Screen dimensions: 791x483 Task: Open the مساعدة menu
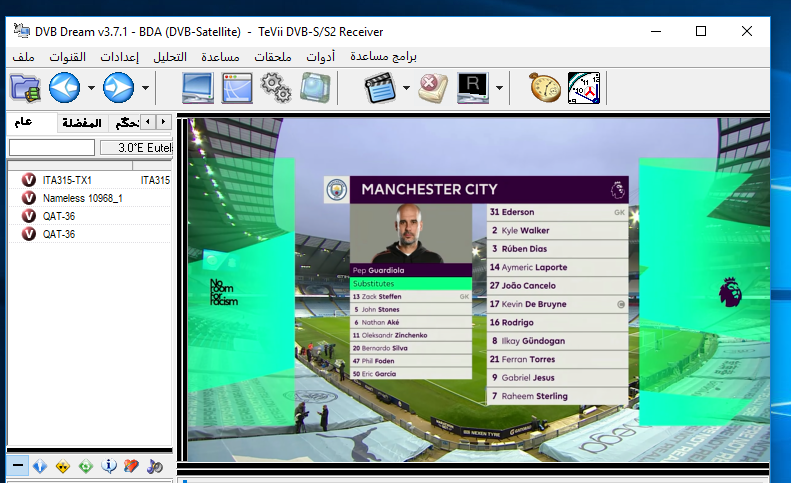[x=220, y=57]
